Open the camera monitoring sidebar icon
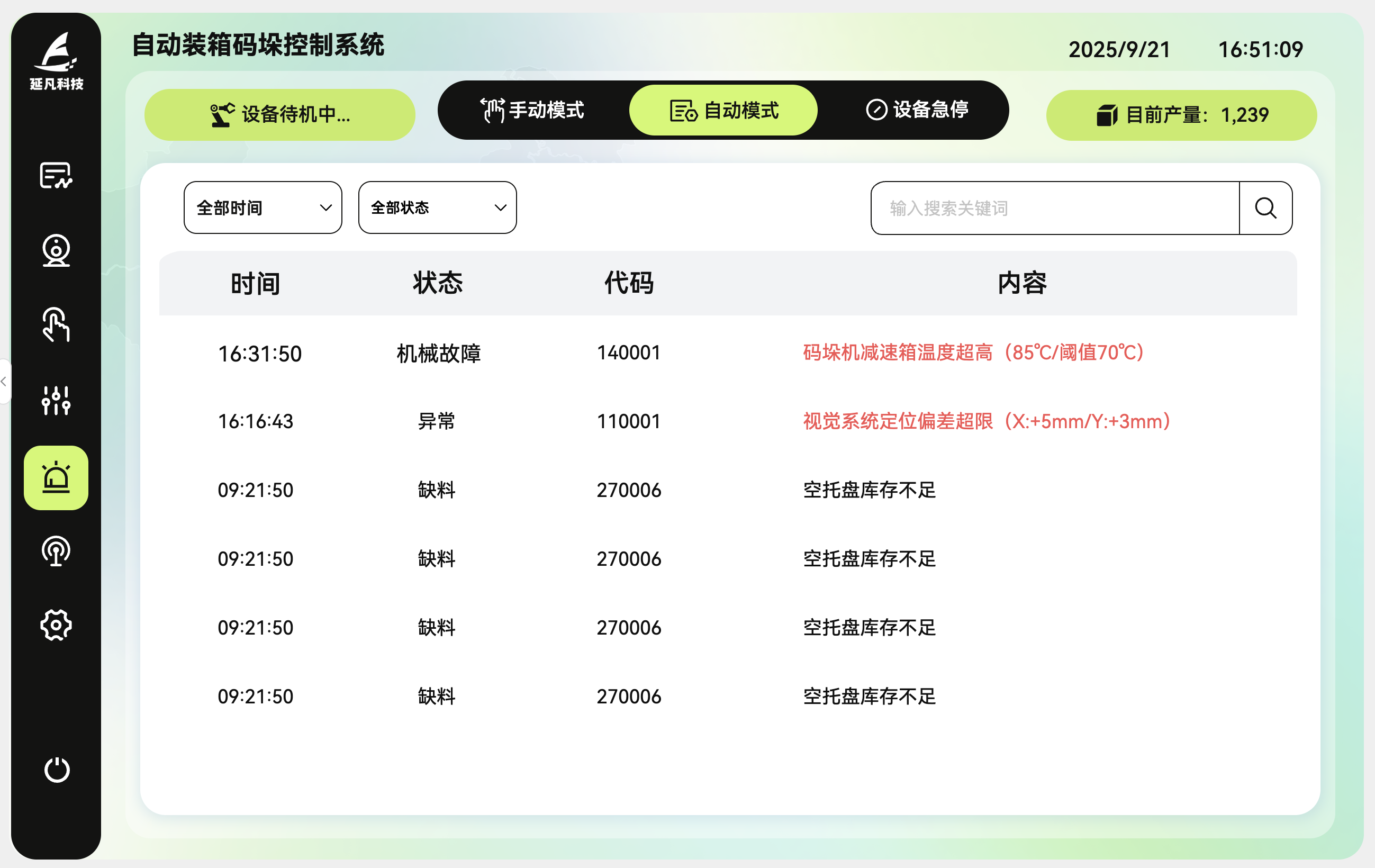 click(x=56, y=250)
